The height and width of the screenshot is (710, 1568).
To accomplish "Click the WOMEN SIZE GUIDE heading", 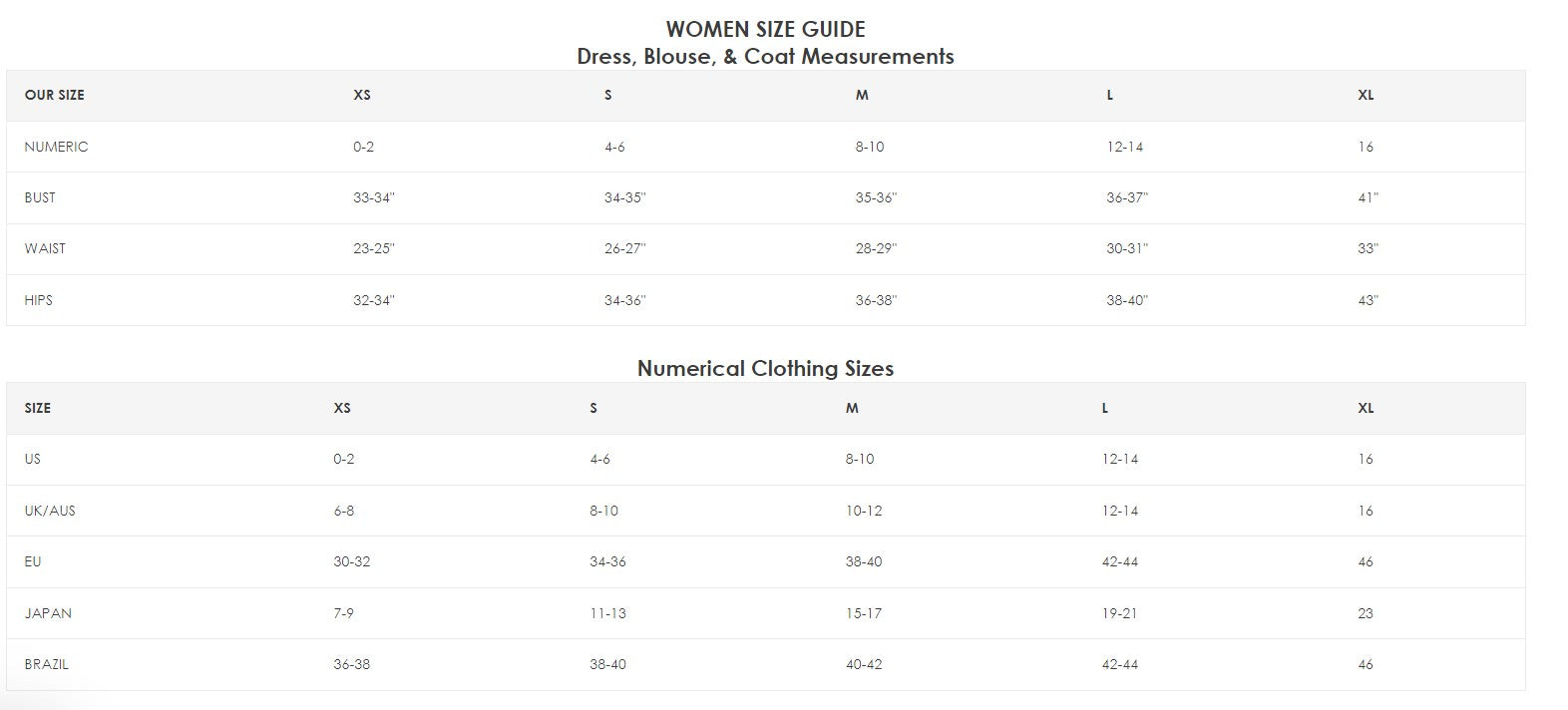I will pyautogui.click(x=765, y=29).
